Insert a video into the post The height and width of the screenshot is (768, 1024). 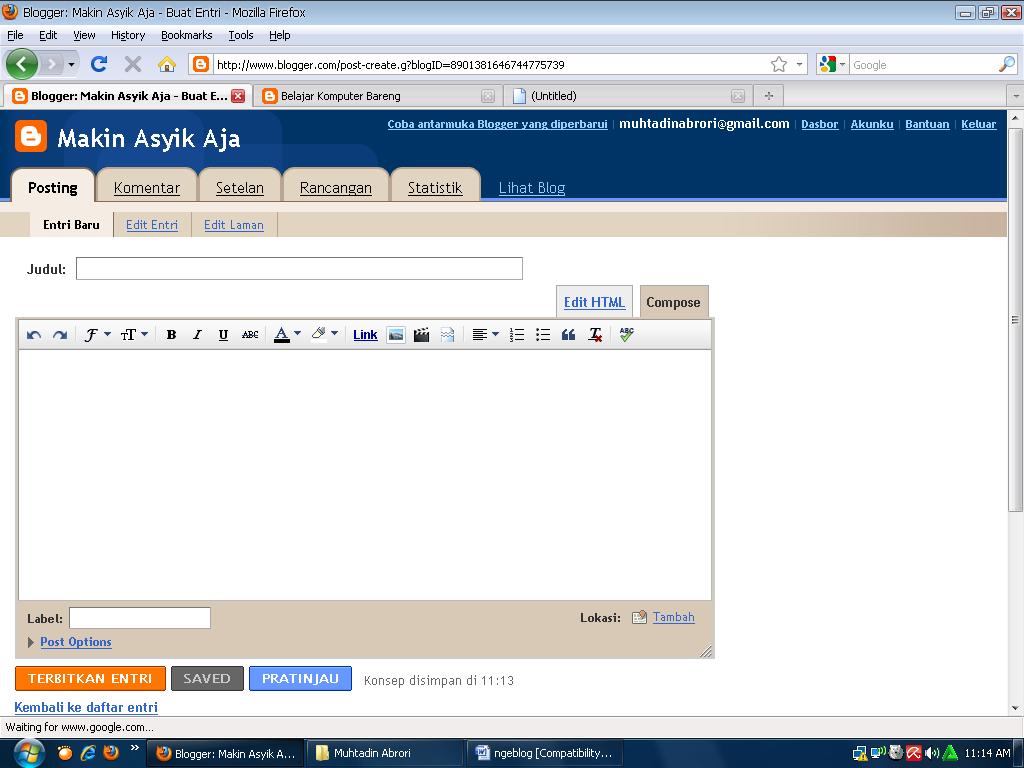422,335
